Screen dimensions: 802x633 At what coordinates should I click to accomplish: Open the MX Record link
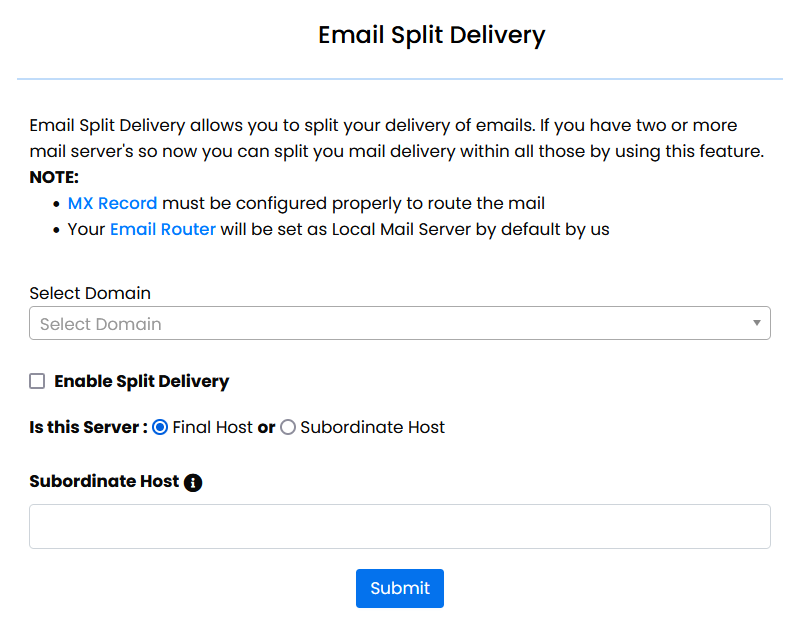point(112,203)
